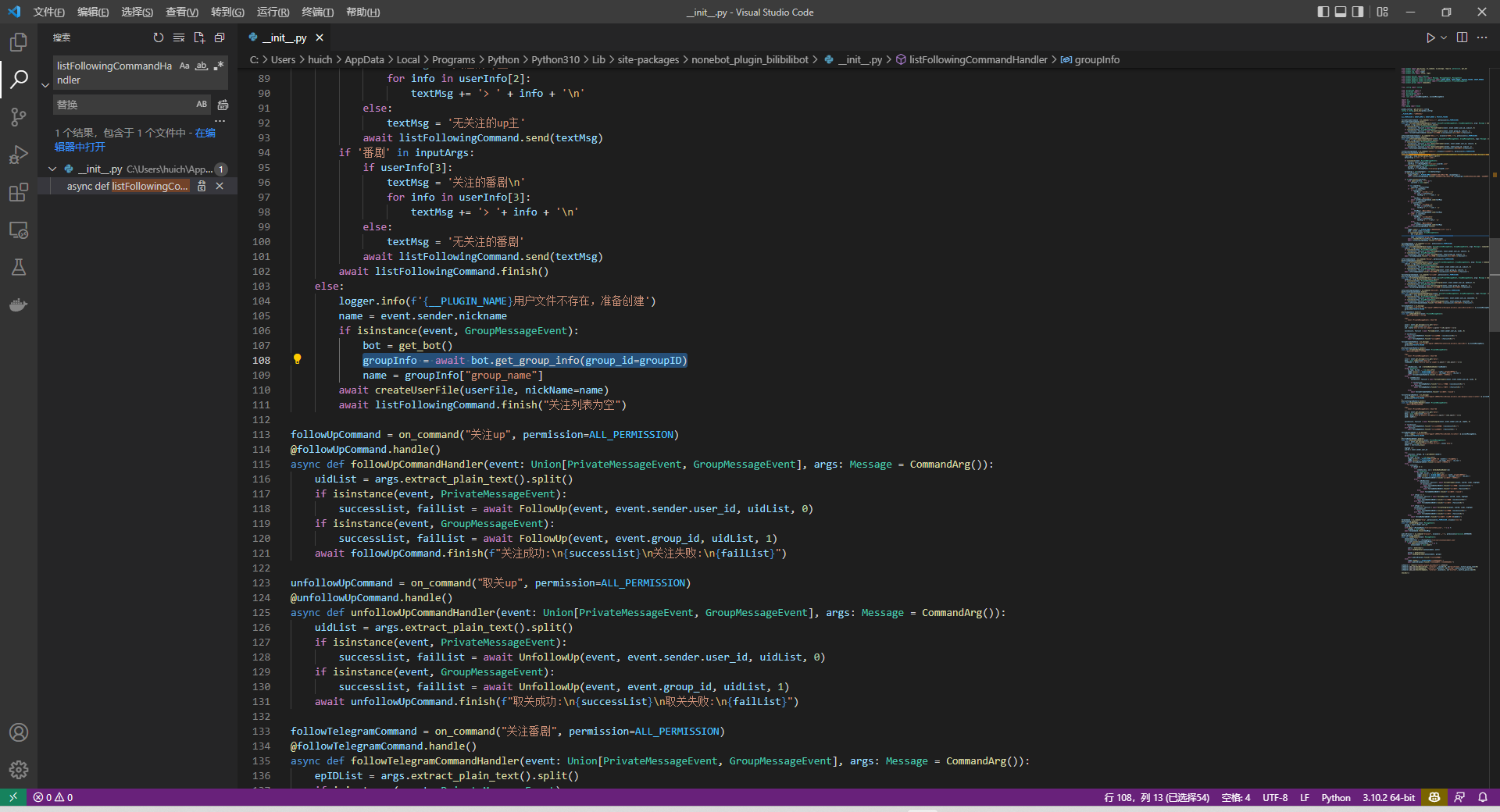This screenshot has height=812, width=1500.
Task: Expand the replace field with the chevron
Action: pos(45,86)
